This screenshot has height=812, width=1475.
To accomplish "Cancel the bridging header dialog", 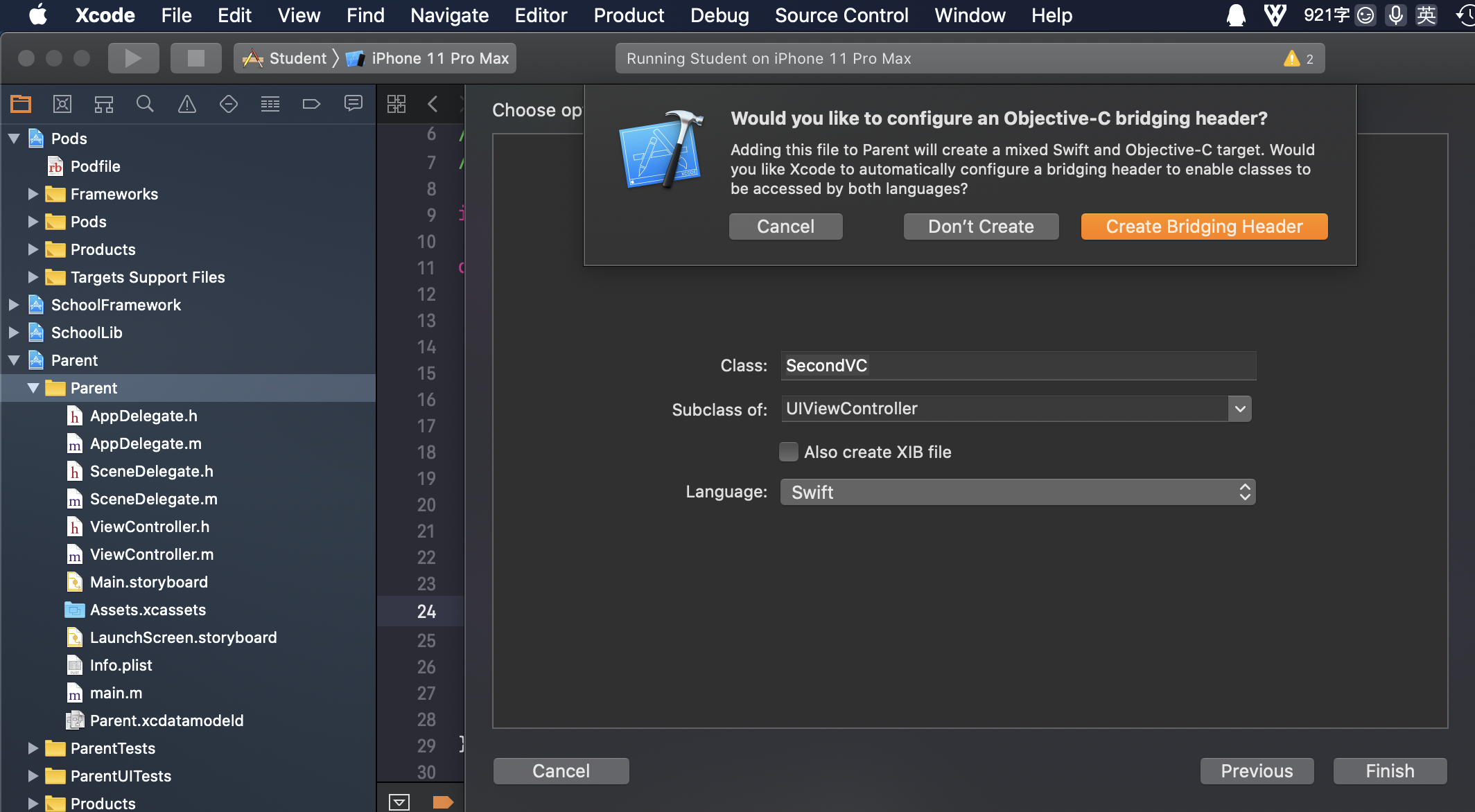I will click(785, 227).
